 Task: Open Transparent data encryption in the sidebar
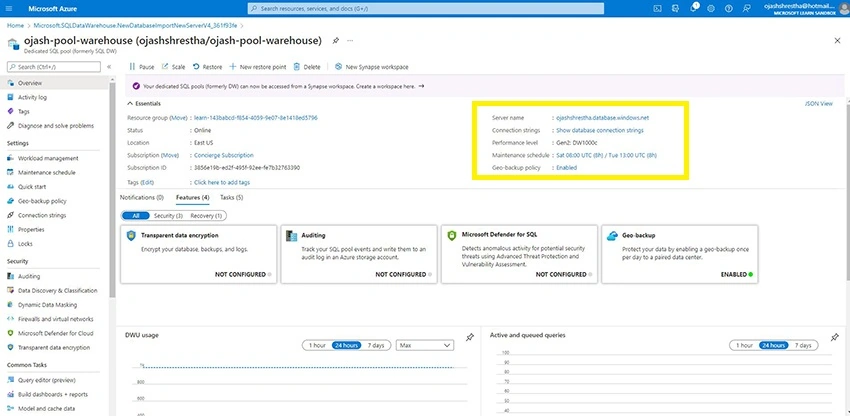click(54, 348)
